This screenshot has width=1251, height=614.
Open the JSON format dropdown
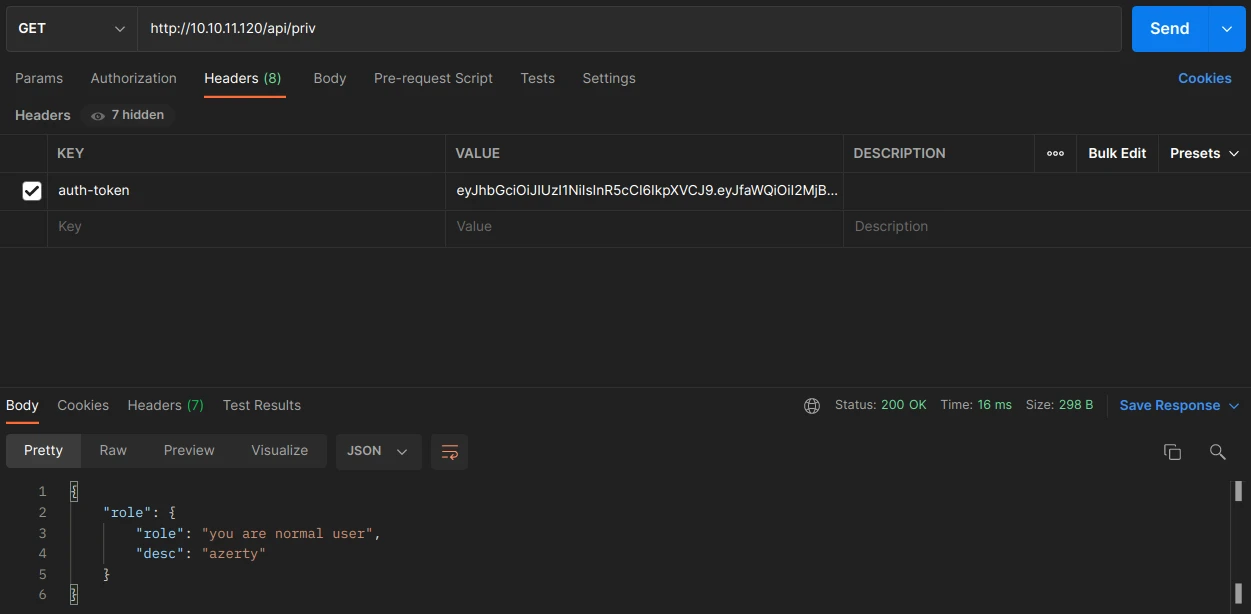tap(378, 451)
